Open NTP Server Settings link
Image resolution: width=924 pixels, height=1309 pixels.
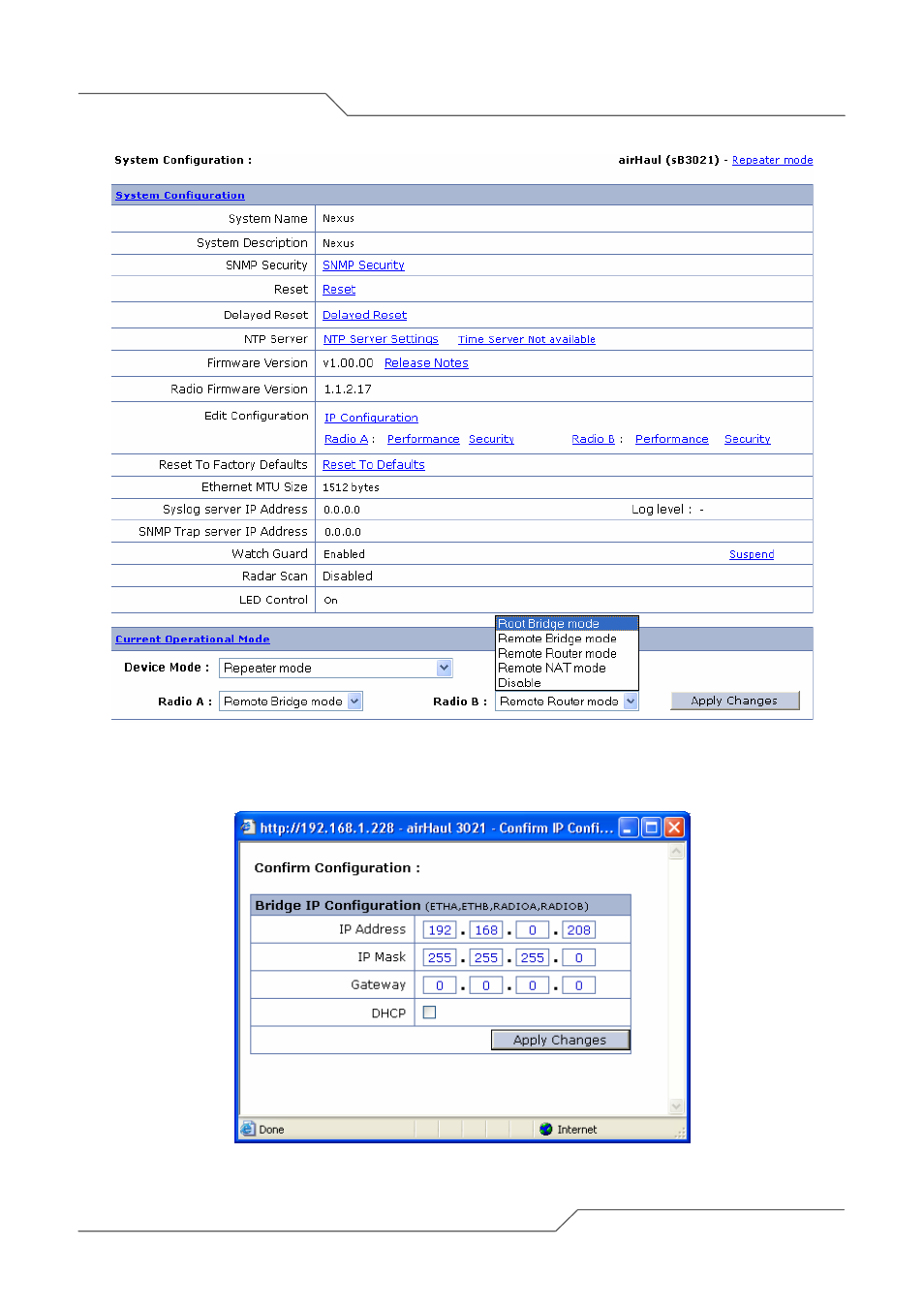[x=381, y=339]
